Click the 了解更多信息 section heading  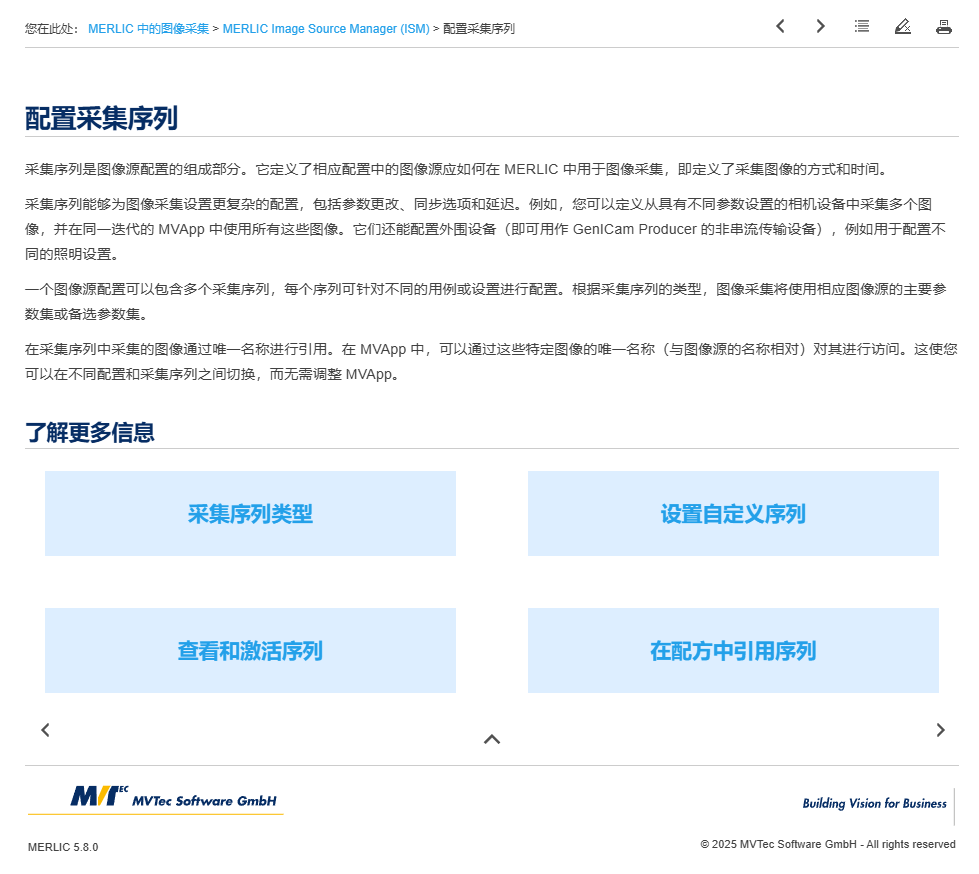point(90,433)
